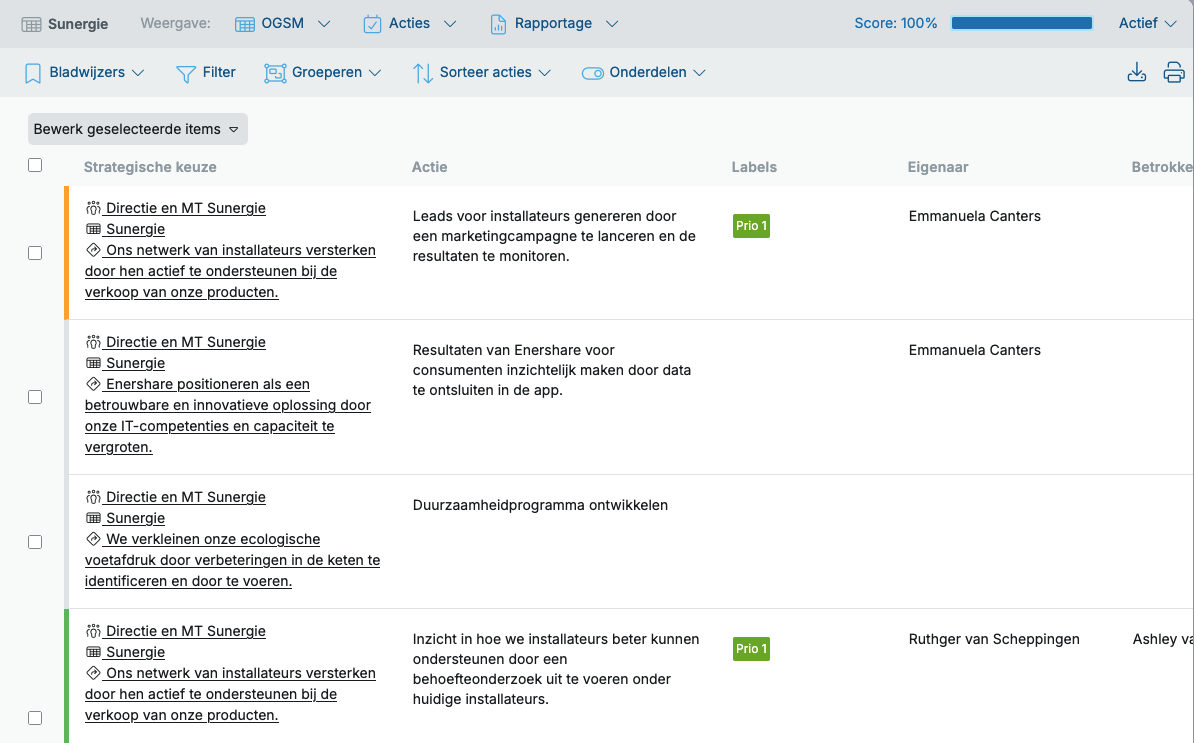Click the table icon beside Sunergie in the Leads row
The width and height of the screenshot is (1194, 743).
(x=93, y=229)
